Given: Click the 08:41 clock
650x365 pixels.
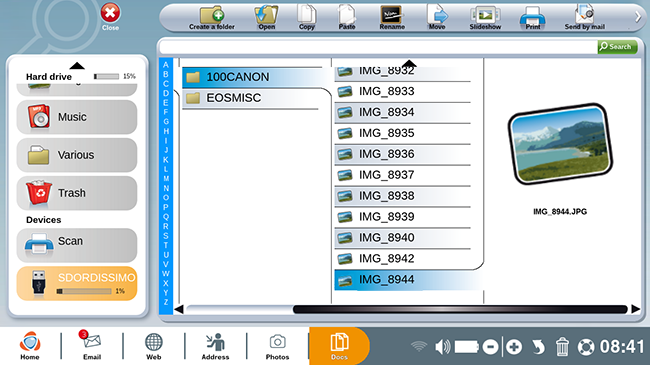Looking at the screenshot, I should (x=622, y=347).
